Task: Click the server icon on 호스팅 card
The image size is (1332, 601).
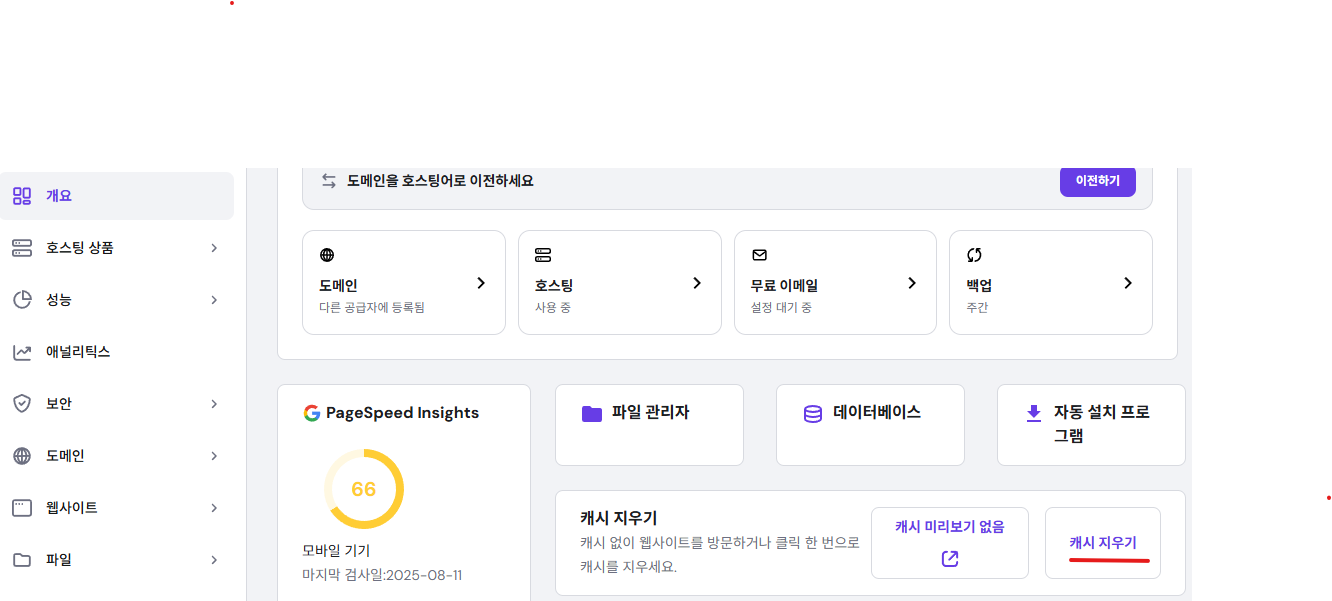Action: point(543,255)
